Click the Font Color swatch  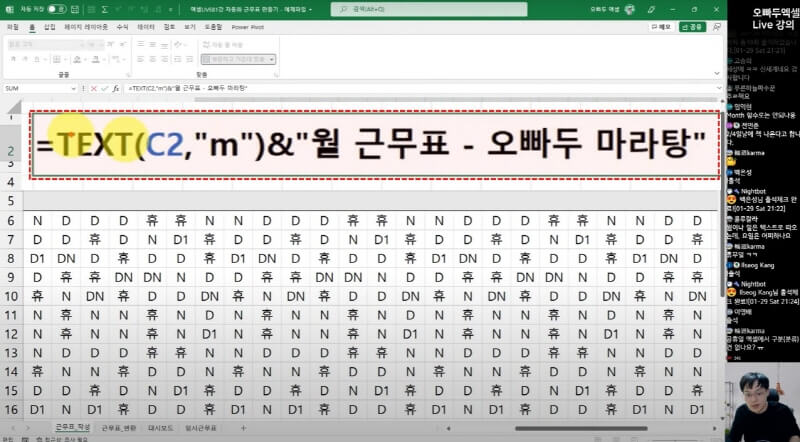tap(95, 60)
